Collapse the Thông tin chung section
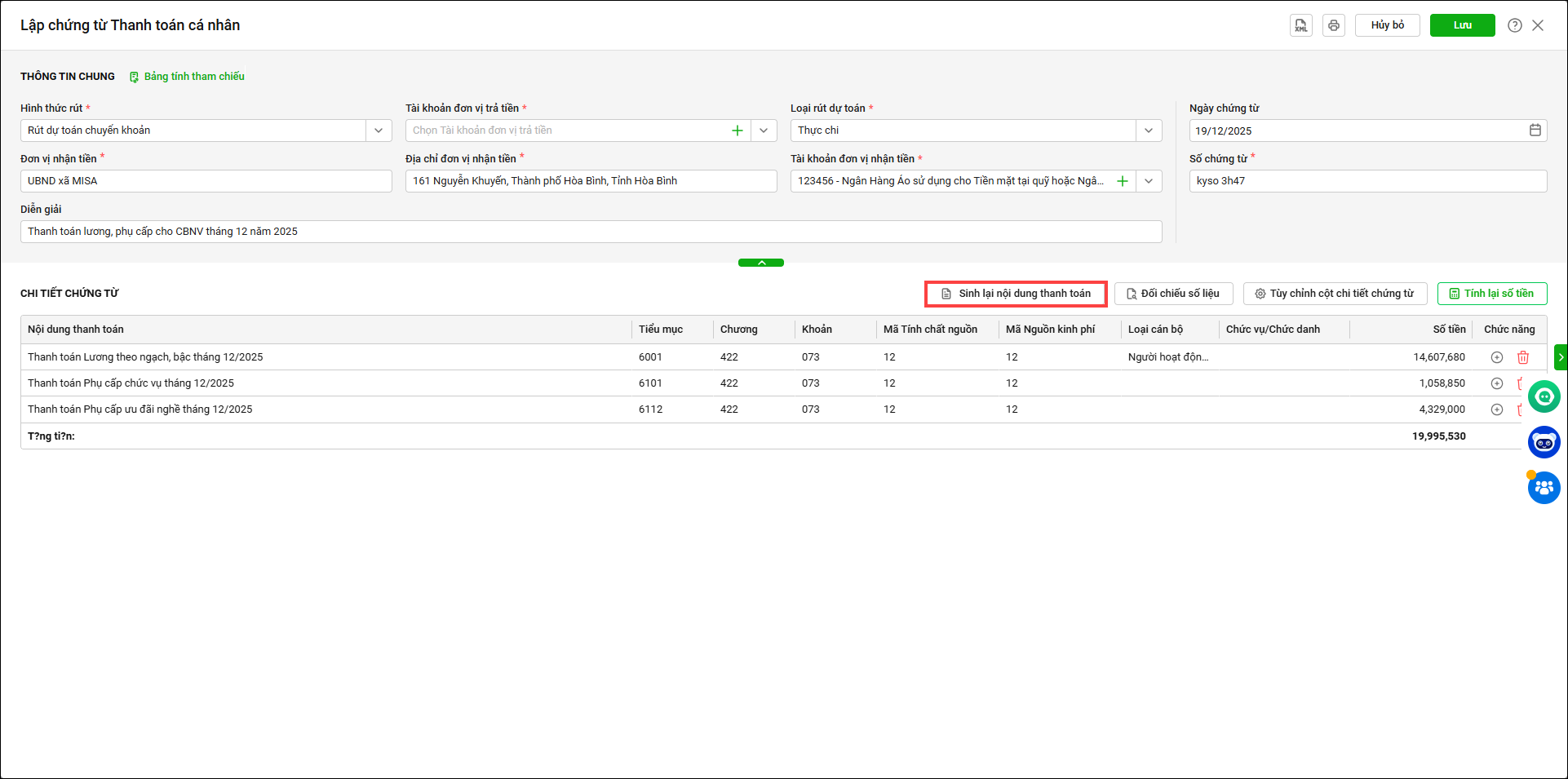Viewport: 1568px width, 779px height. [x=760, y=263]
